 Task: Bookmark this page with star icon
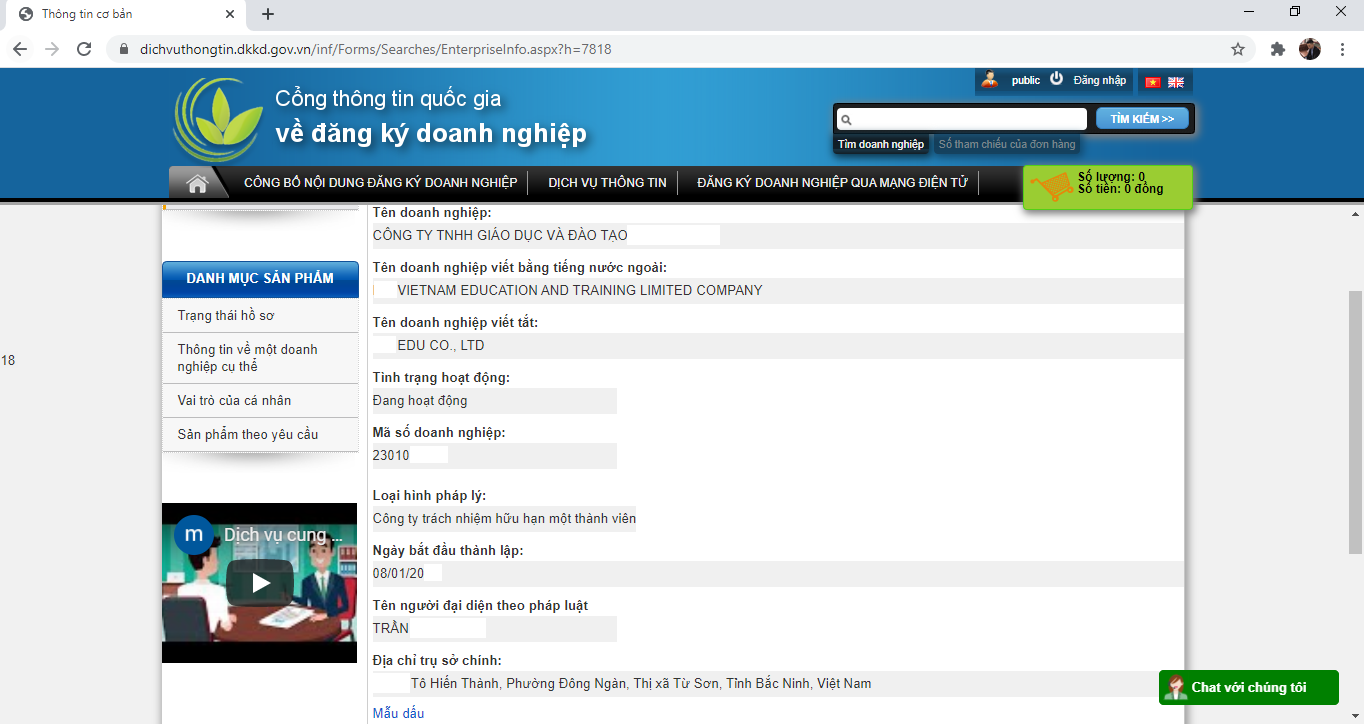[x=1238, y=49]
